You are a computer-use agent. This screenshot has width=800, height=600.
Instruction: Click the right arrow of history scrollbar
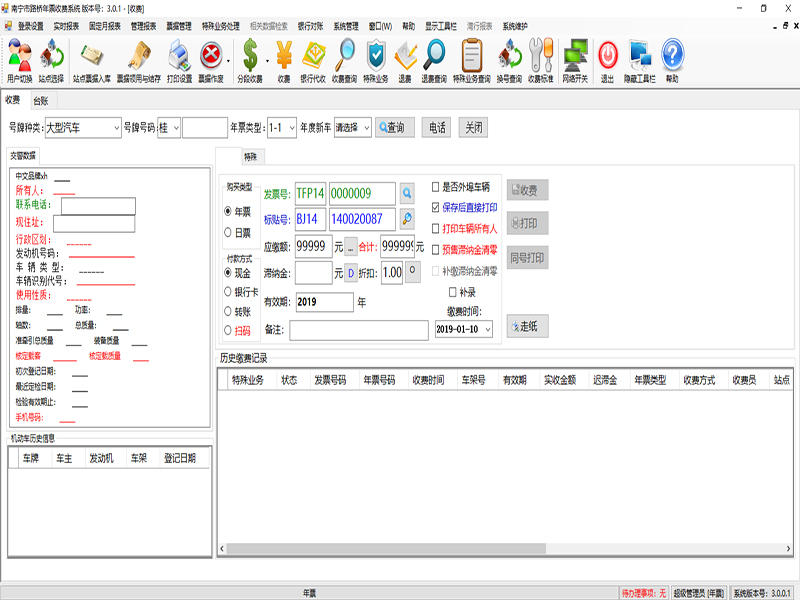tap(788, 548)
